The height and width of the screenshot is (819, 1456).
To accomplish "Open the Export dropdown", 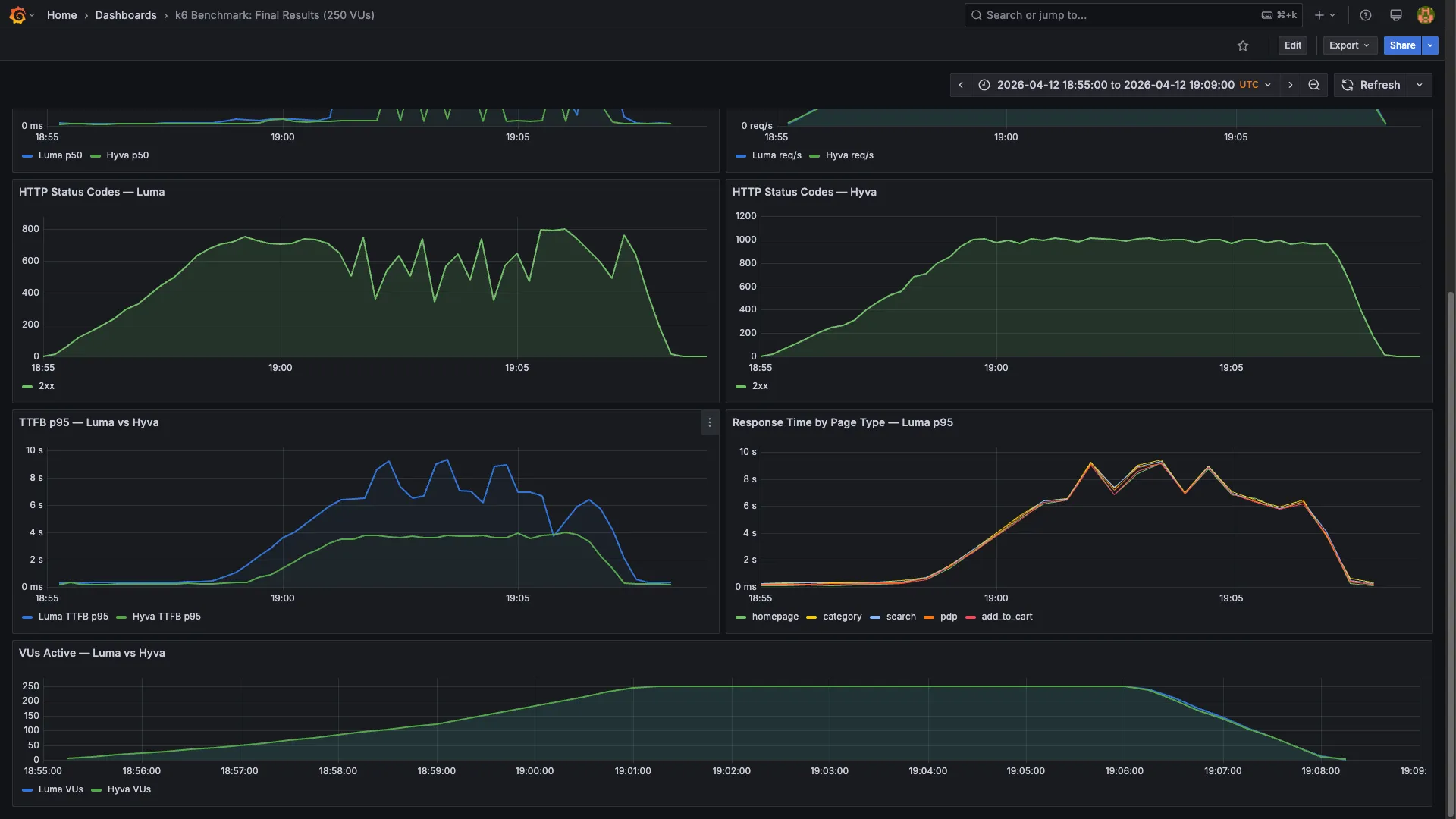I will [1350, 45].
